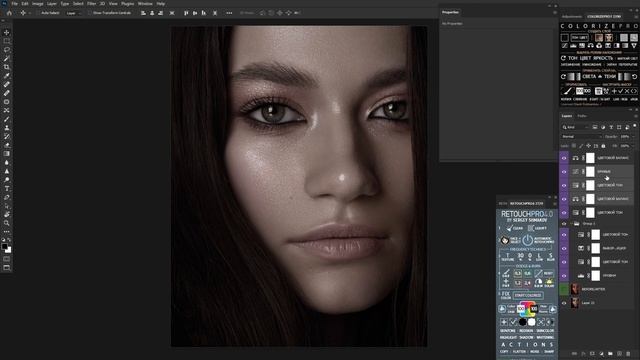
Task: Click the brush icon in ColorizePro panel
Action: [x=568, y=91]
